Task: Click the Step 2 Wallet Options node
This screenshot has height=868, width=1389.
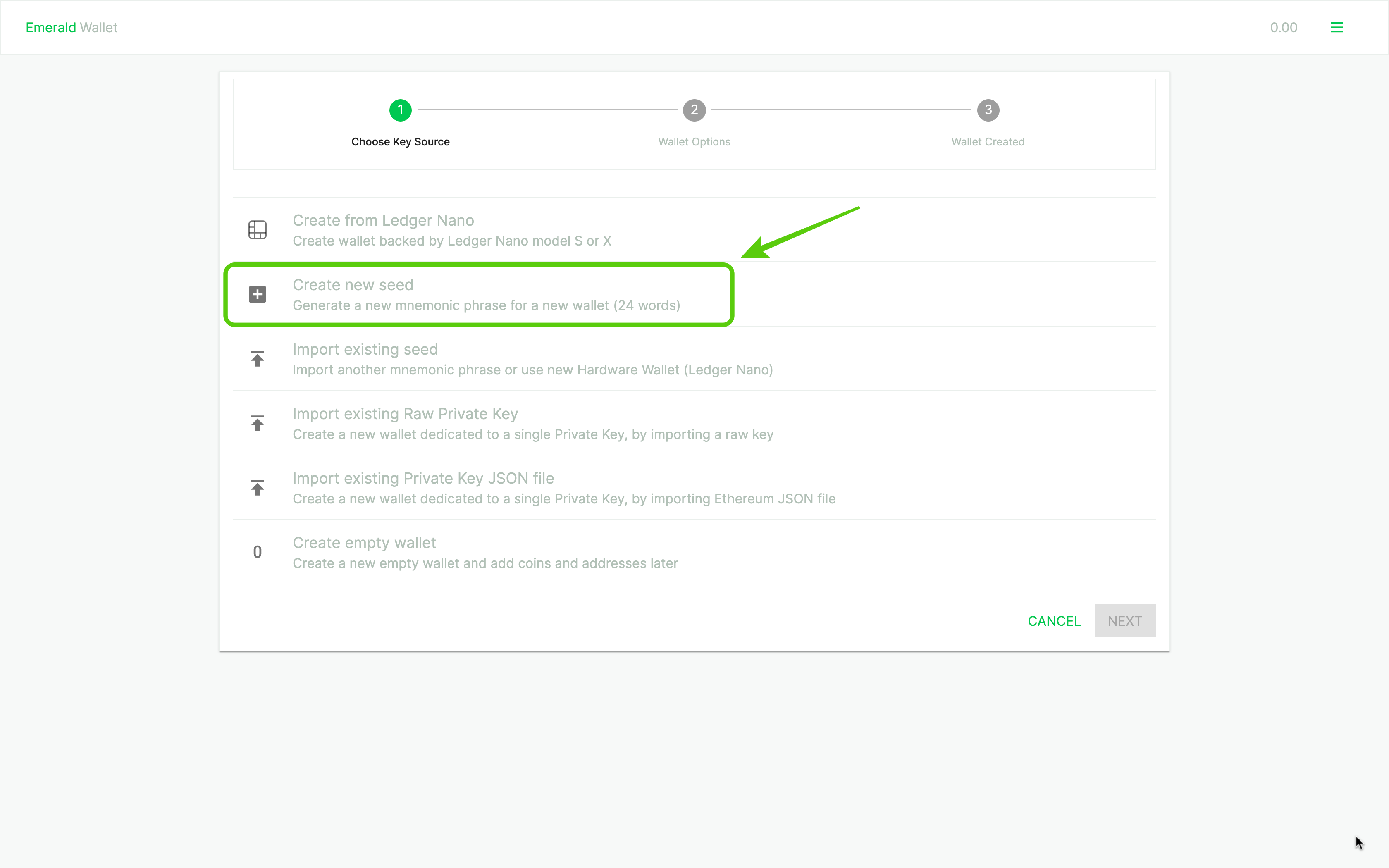Action: [x=694, y=109]
